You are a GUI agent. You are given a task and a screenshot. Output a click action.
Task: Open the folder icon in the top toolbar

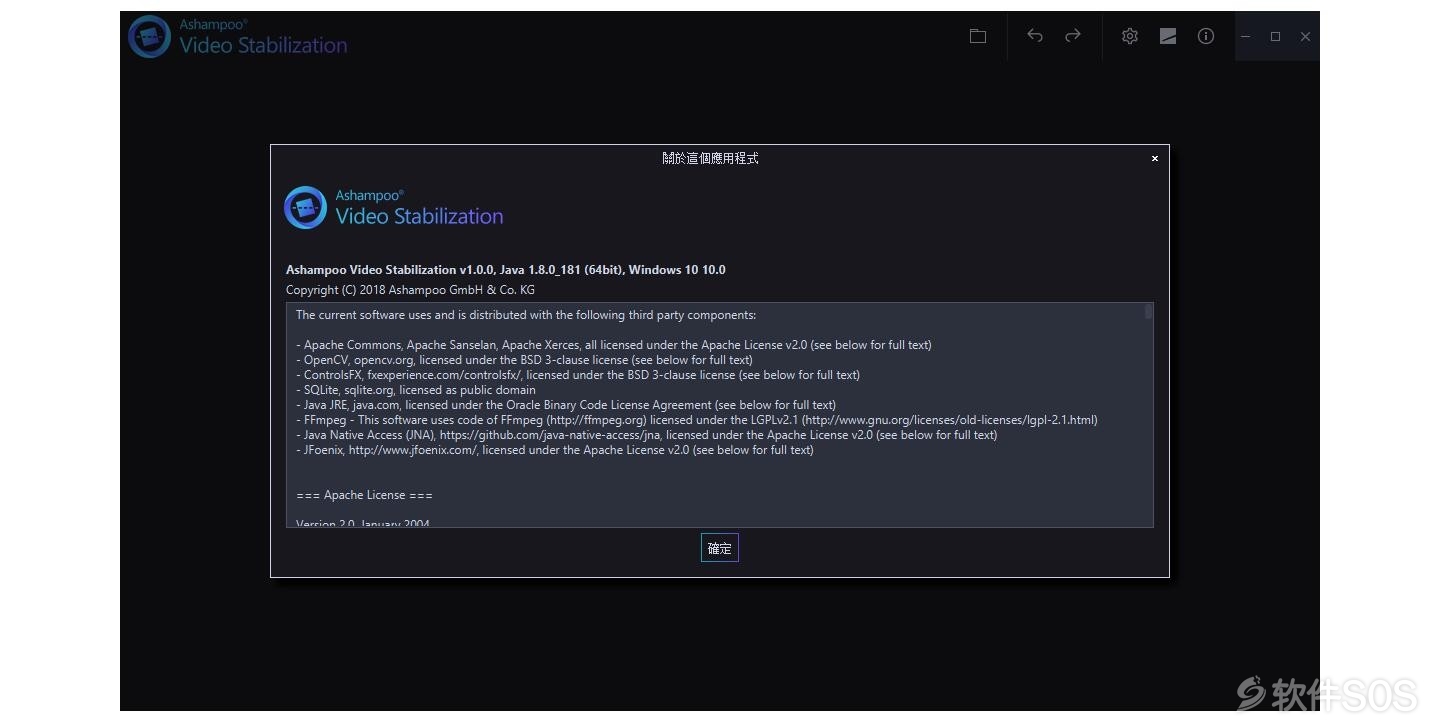978,36
